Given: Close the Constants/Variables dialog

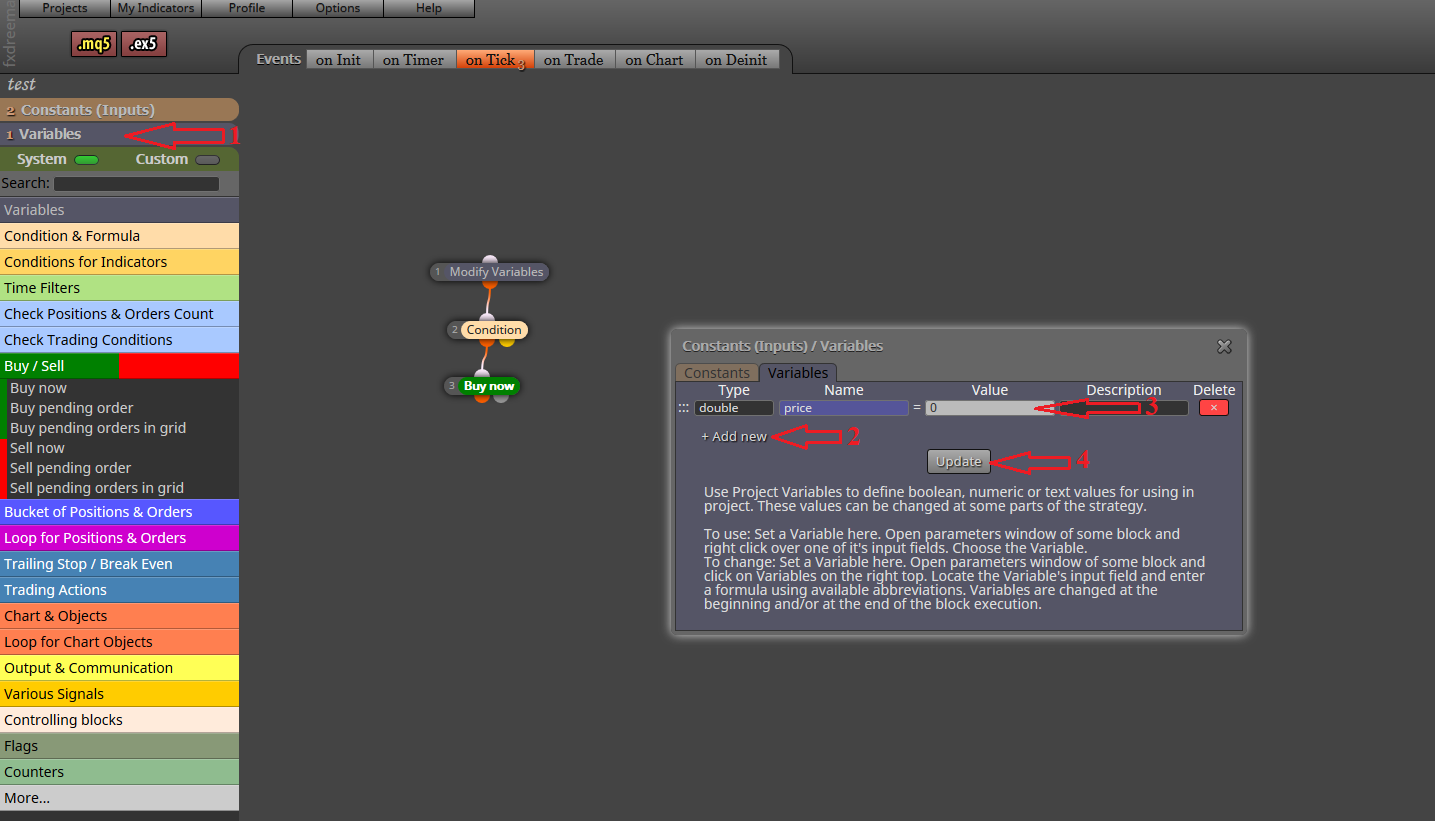Looking at the screenshot, I should (x=1224, y=346).
